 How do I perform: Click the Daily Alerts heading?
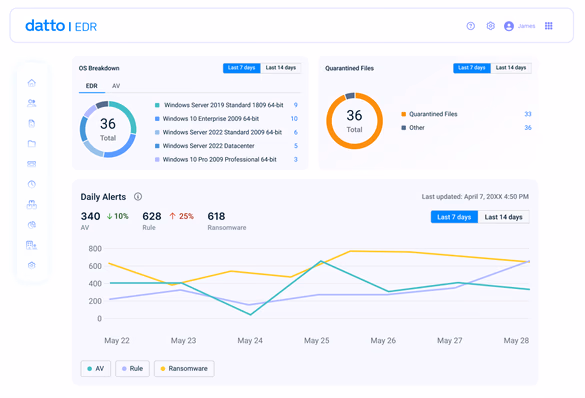pyautogui.click(x=103, y=197)
